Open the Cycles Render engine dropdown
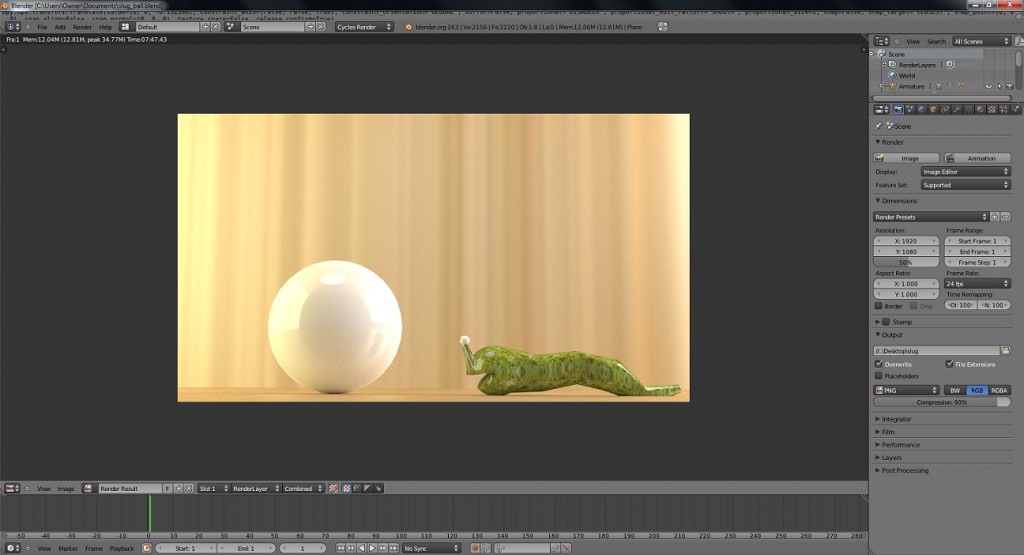The width and height of the screenshot is (1024, 555). [x=364, y=27]
